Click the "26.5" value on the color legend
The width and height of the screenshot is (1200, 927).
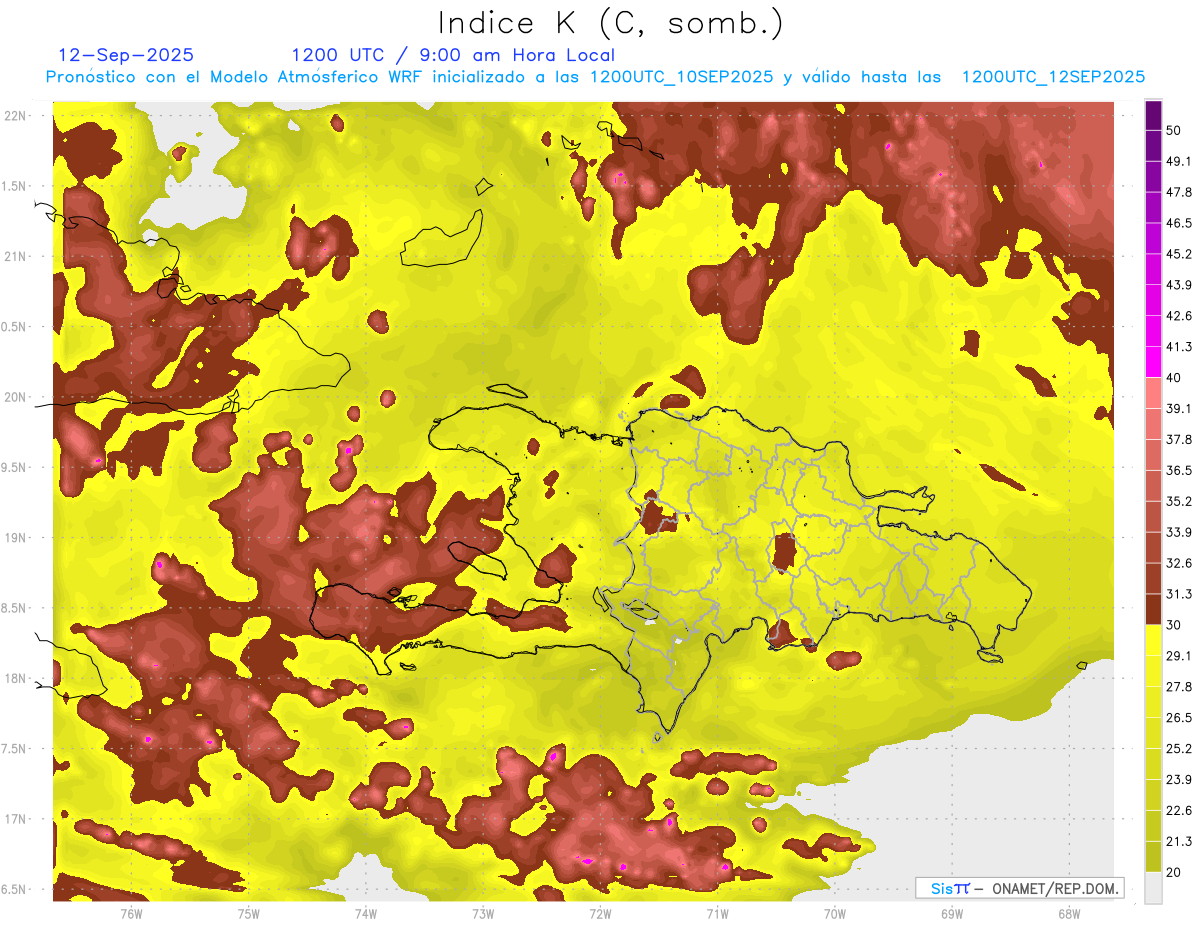[1179, 718]
